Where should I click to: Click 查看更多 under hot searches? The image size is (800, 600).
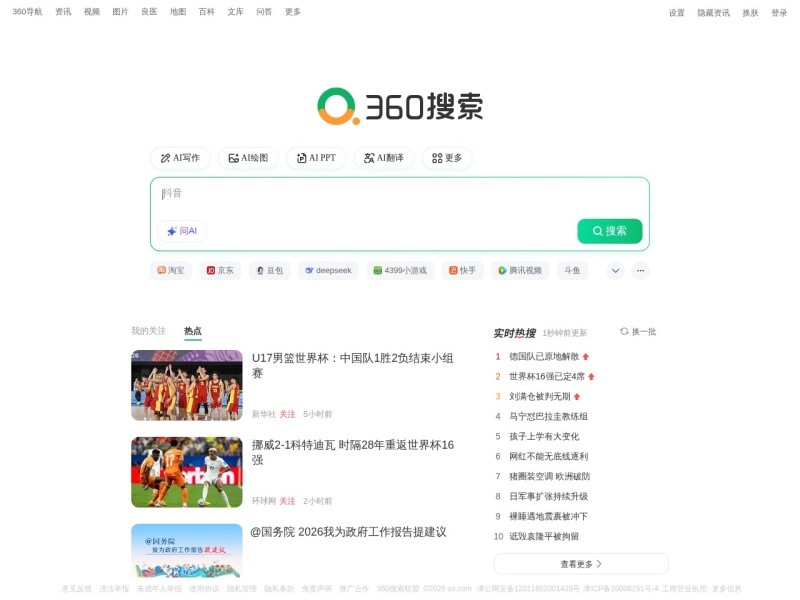pyautogui.click(x=581, y=564)
